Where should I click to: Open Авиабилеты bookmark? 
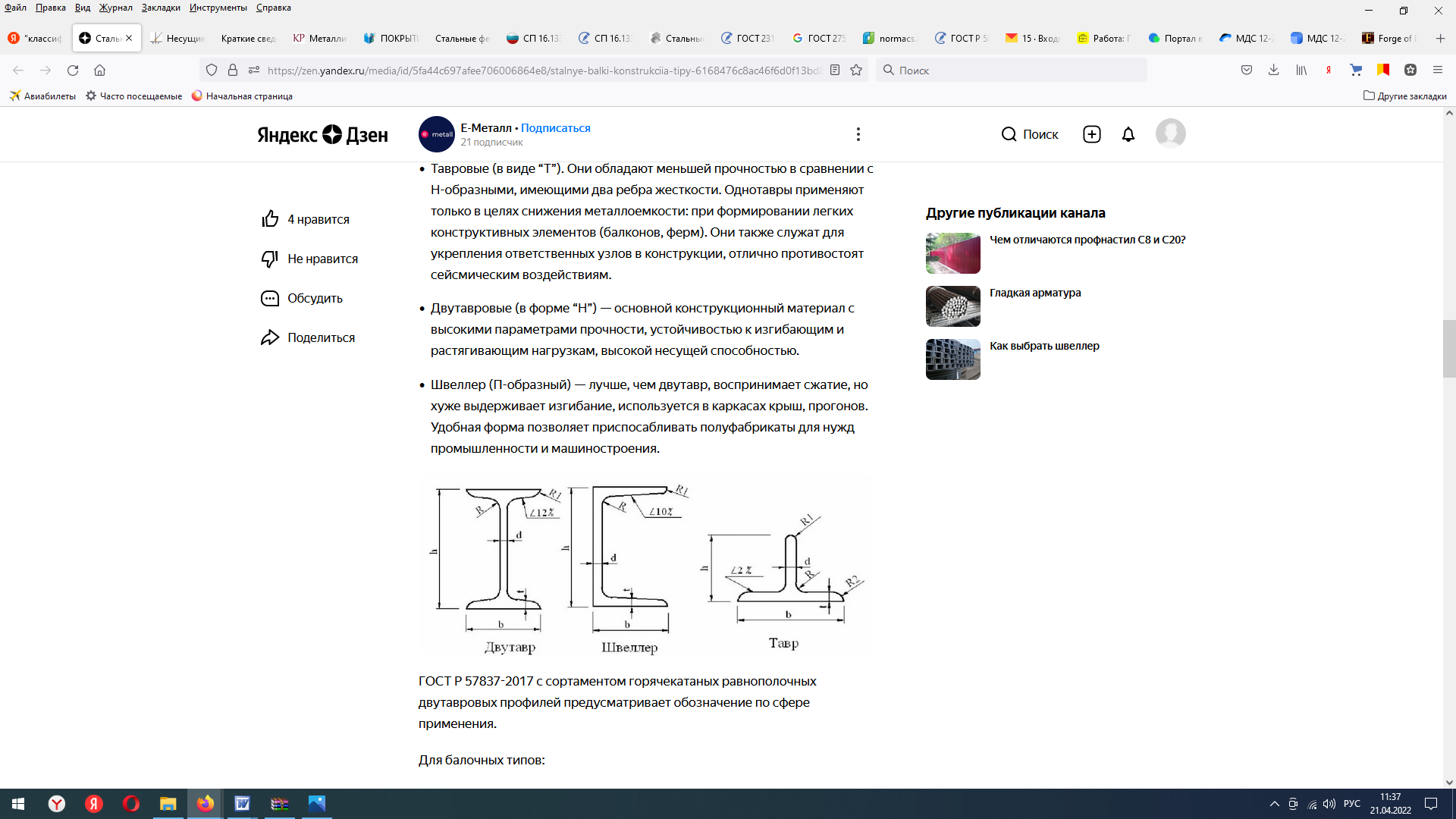[42, 96]
